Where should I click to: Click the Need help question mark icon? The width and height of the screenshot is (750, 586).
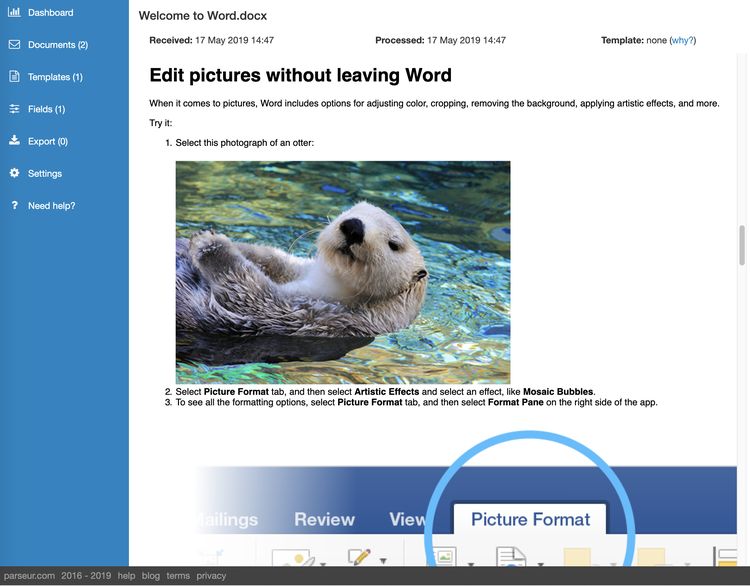point(15,205)
